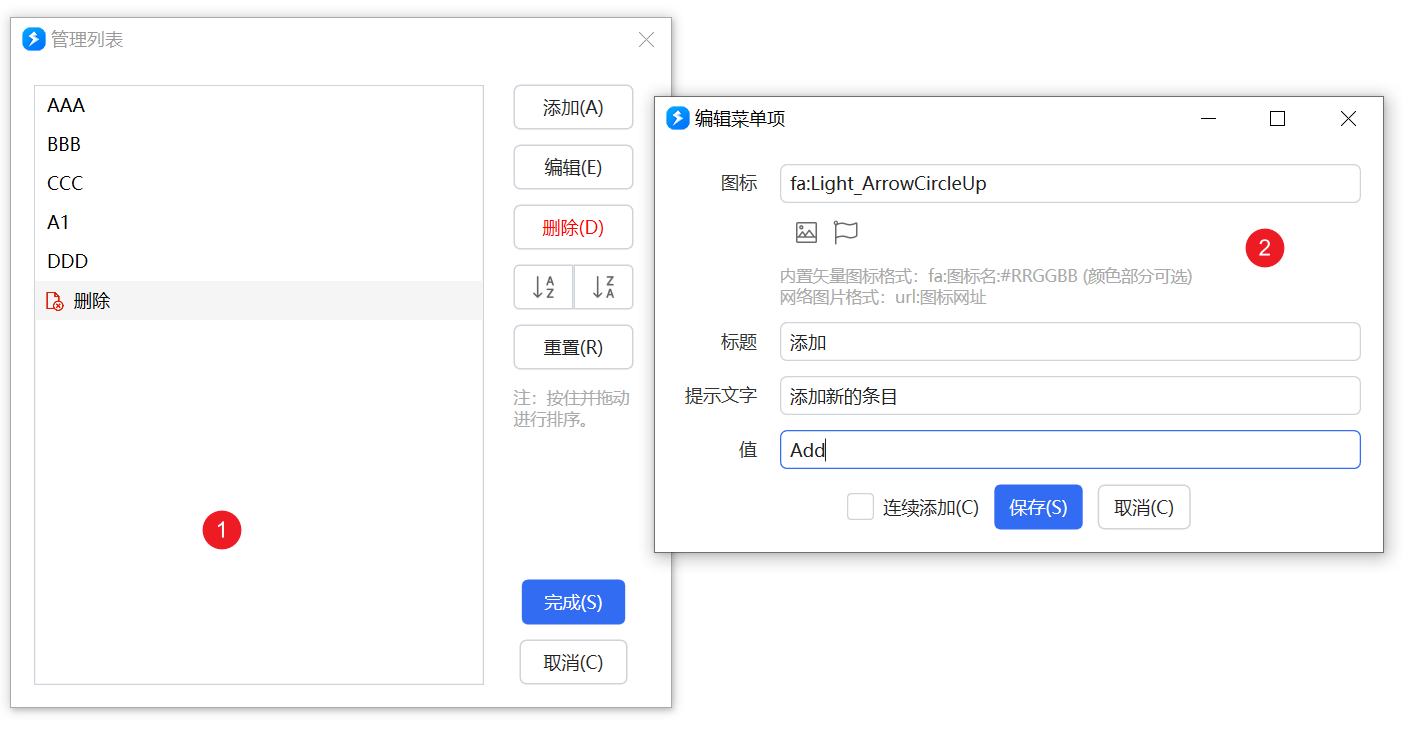Viewport: 1403px width, 735px height.
Task: Click the 重置(R) button
Action: [x=573, y=347]
